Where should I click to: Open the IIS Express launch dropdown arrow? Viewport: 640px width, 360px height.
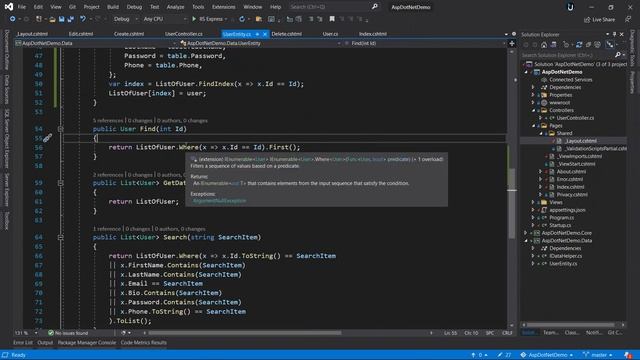tap(226, 19)
